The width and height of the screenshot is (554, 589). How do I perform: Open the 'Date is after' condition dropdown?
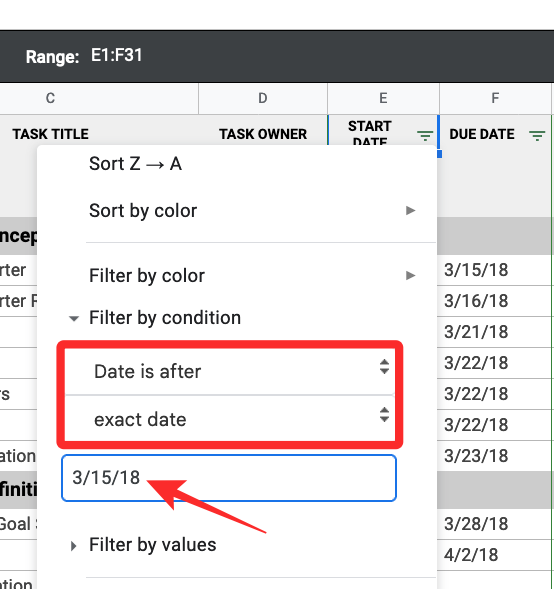tap(229, 372)
